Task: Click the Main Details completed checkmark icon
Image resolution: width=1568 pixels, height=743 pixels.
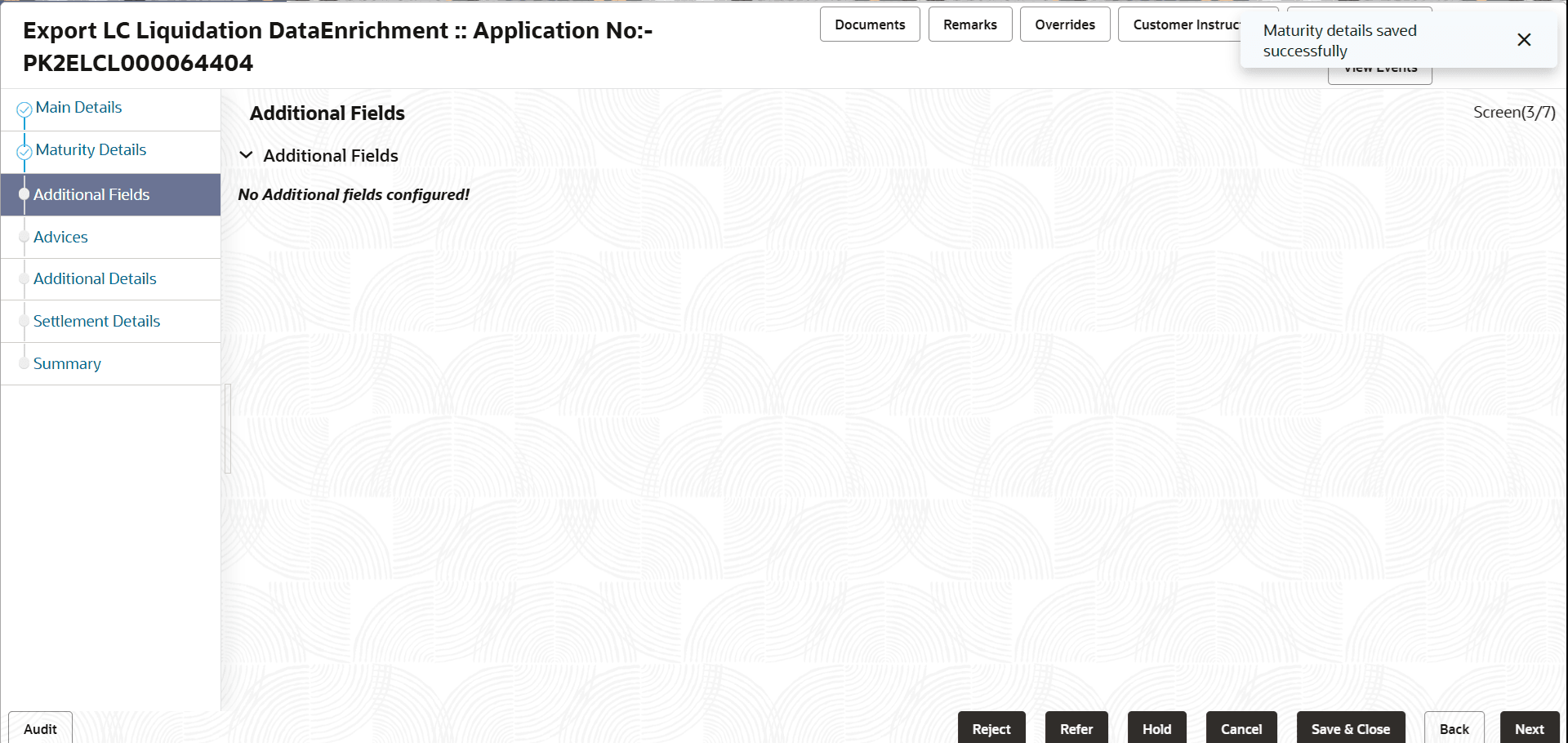Action: coord(24,109)
